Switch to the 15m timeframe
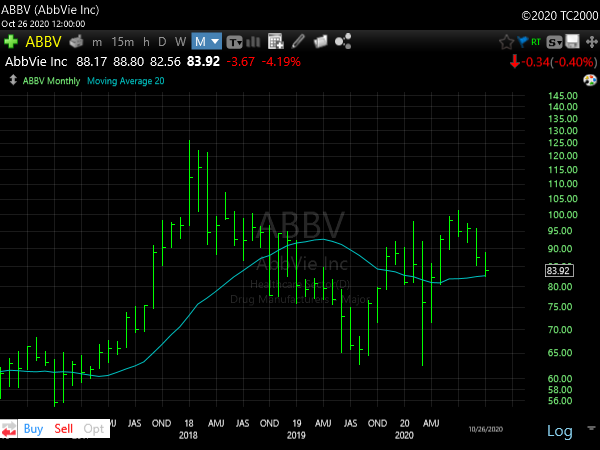This screenshot has width=600, height=450. coord(122,41)
